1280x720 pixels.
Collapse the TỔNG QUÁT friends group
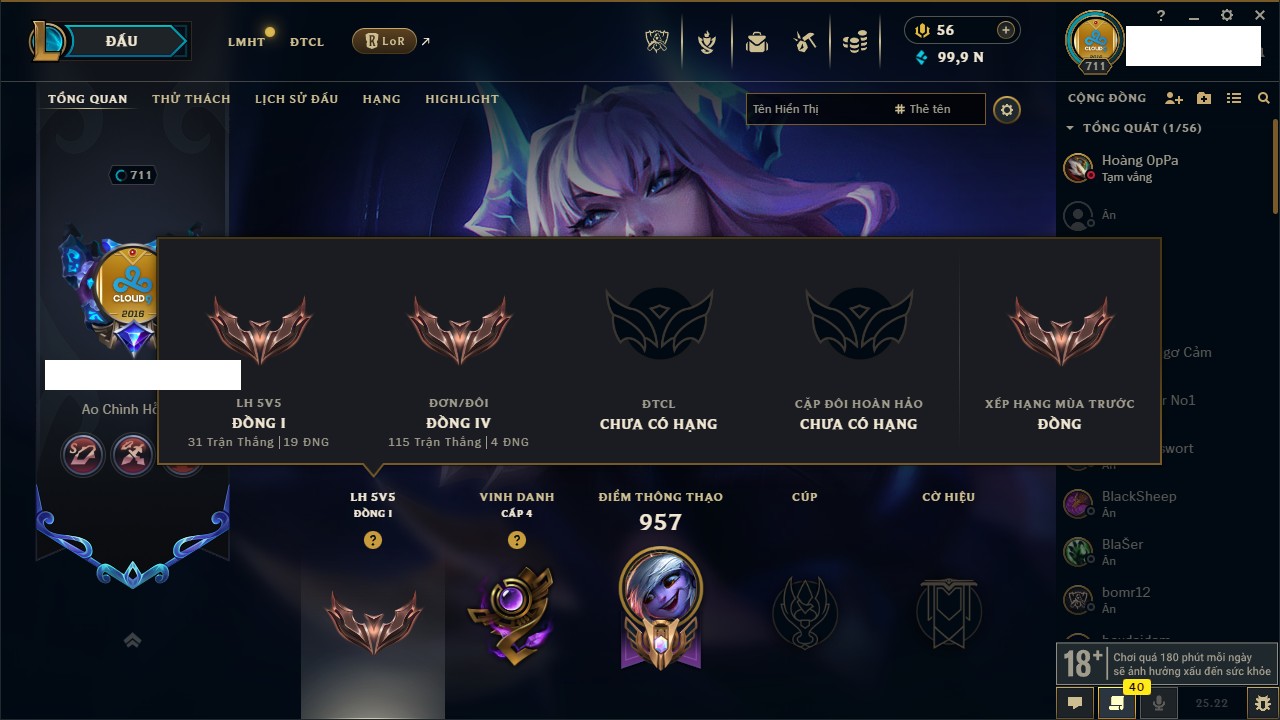tap(1070, 128)
